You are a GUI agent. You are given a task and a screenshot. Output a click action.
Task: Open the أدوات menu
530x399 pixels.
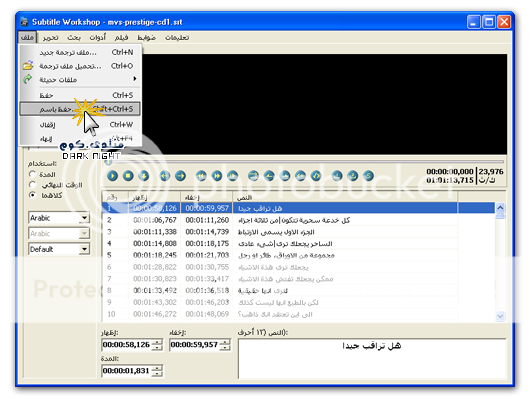(98, 38)
